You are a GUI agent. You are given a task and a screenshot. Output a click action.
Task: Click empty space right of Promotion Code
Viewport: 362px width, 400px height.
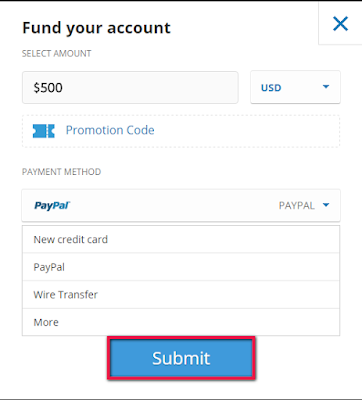tap(247, 131)
